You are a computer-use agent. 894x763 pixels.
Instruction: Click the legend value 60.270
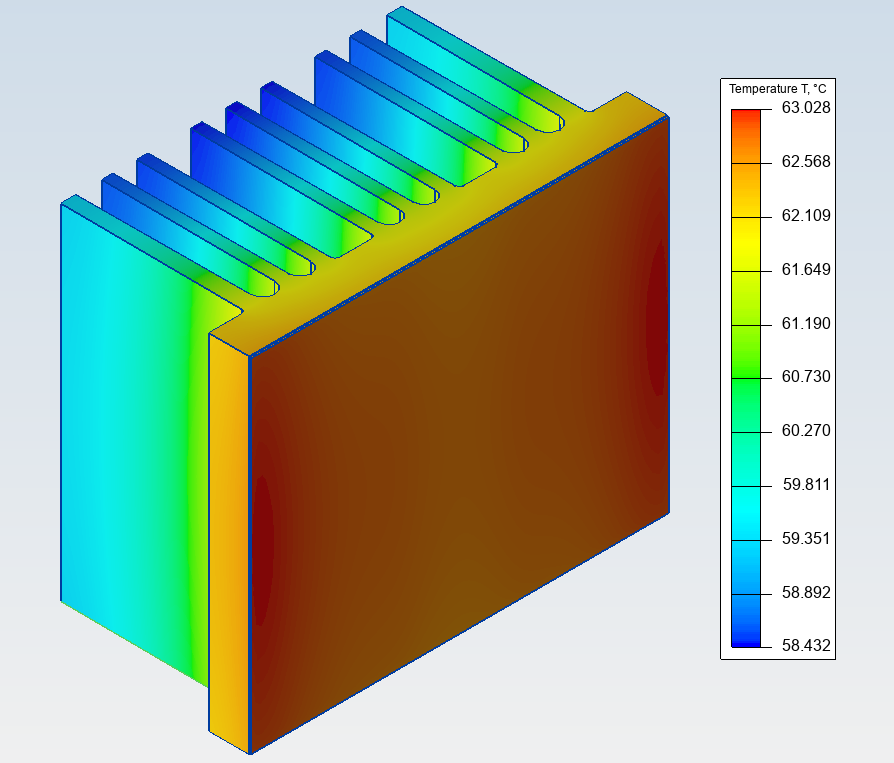click(806, 430)
